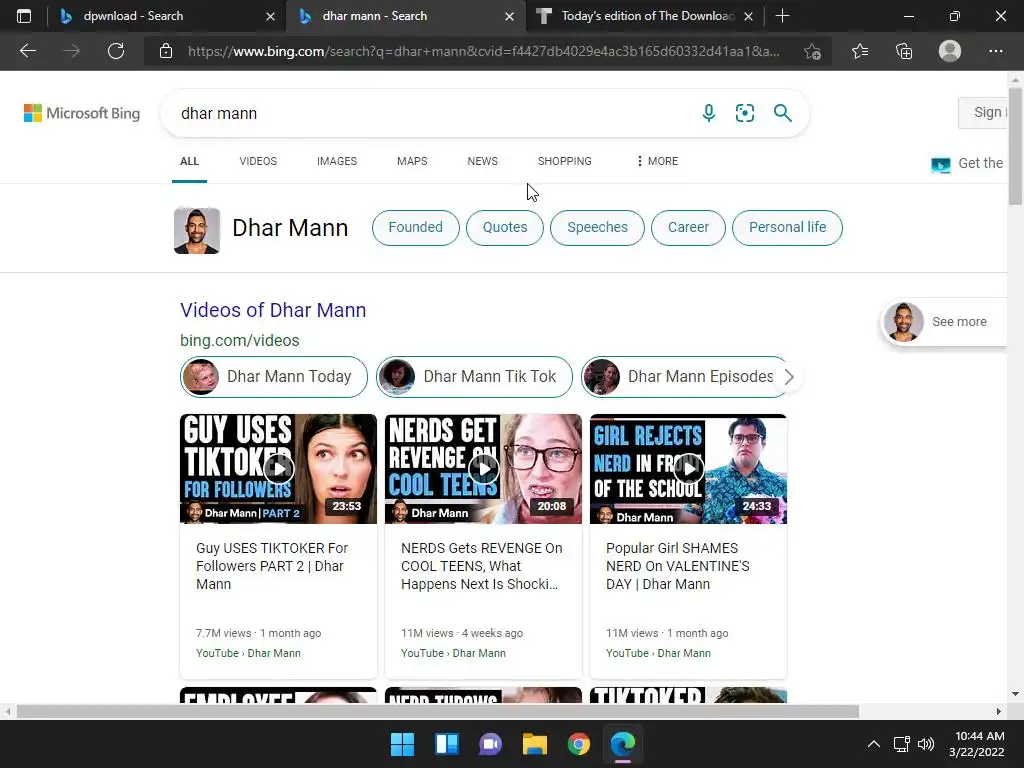Launch Google Chrome from taskbar
The image size is (1024, 768).
tap(579, 744)
